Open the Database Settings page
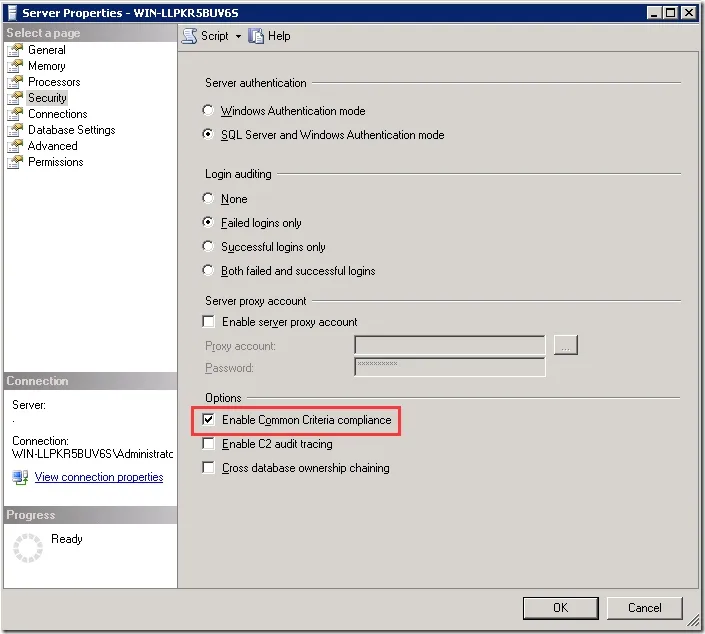This screenshot has width=705, height=634. (71, 130)
